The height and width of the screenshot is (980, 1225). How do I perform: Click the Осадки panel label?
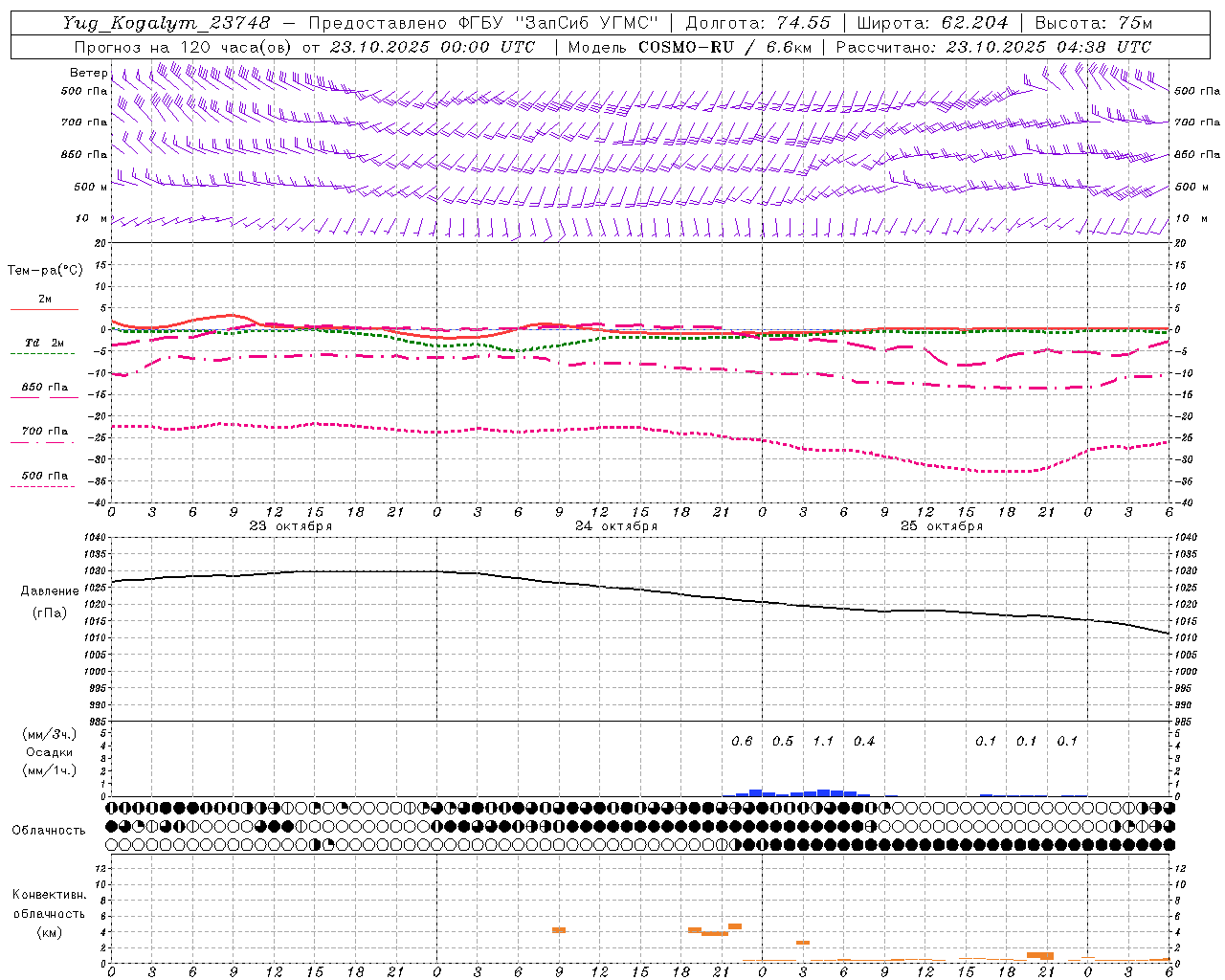coord(50,753)
